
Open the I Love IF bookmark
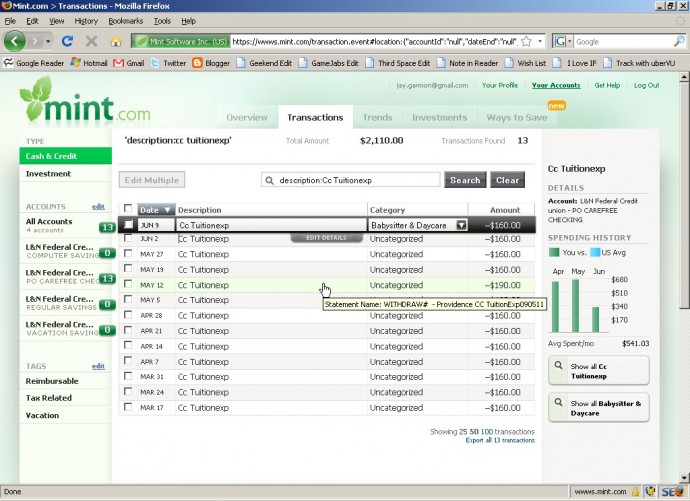pyautogui.click(x=575, y=63)
